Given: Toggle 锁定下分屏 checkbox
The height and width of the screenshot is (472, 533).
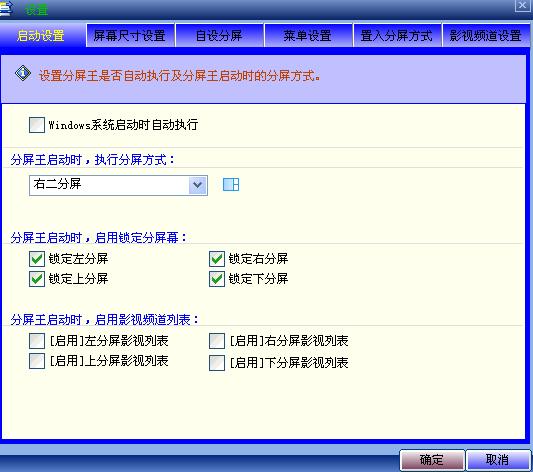Looking at the screenshot, I should [217, 279].
